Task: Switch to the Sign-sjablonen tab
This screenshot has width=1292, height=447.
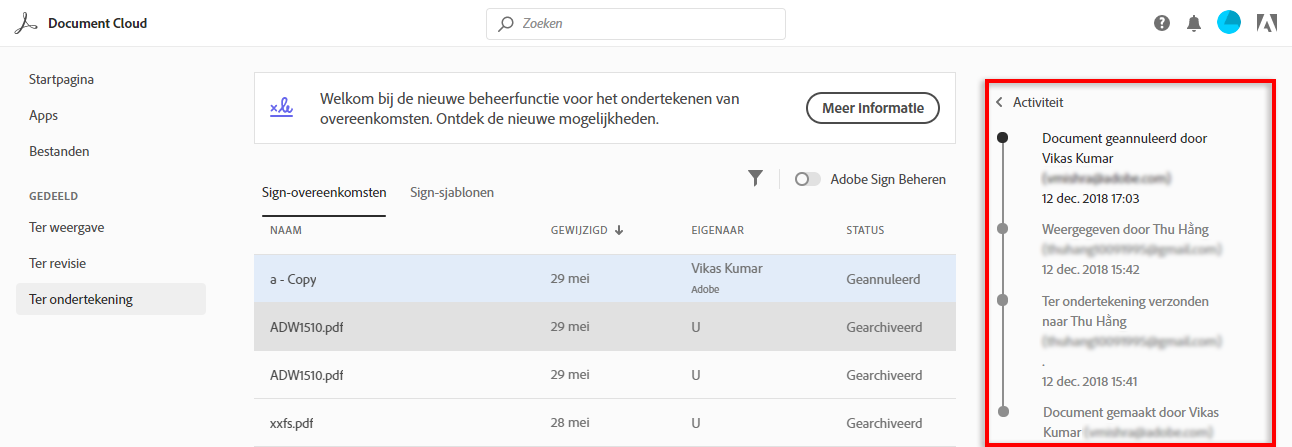Action: [x=452, y=192]
